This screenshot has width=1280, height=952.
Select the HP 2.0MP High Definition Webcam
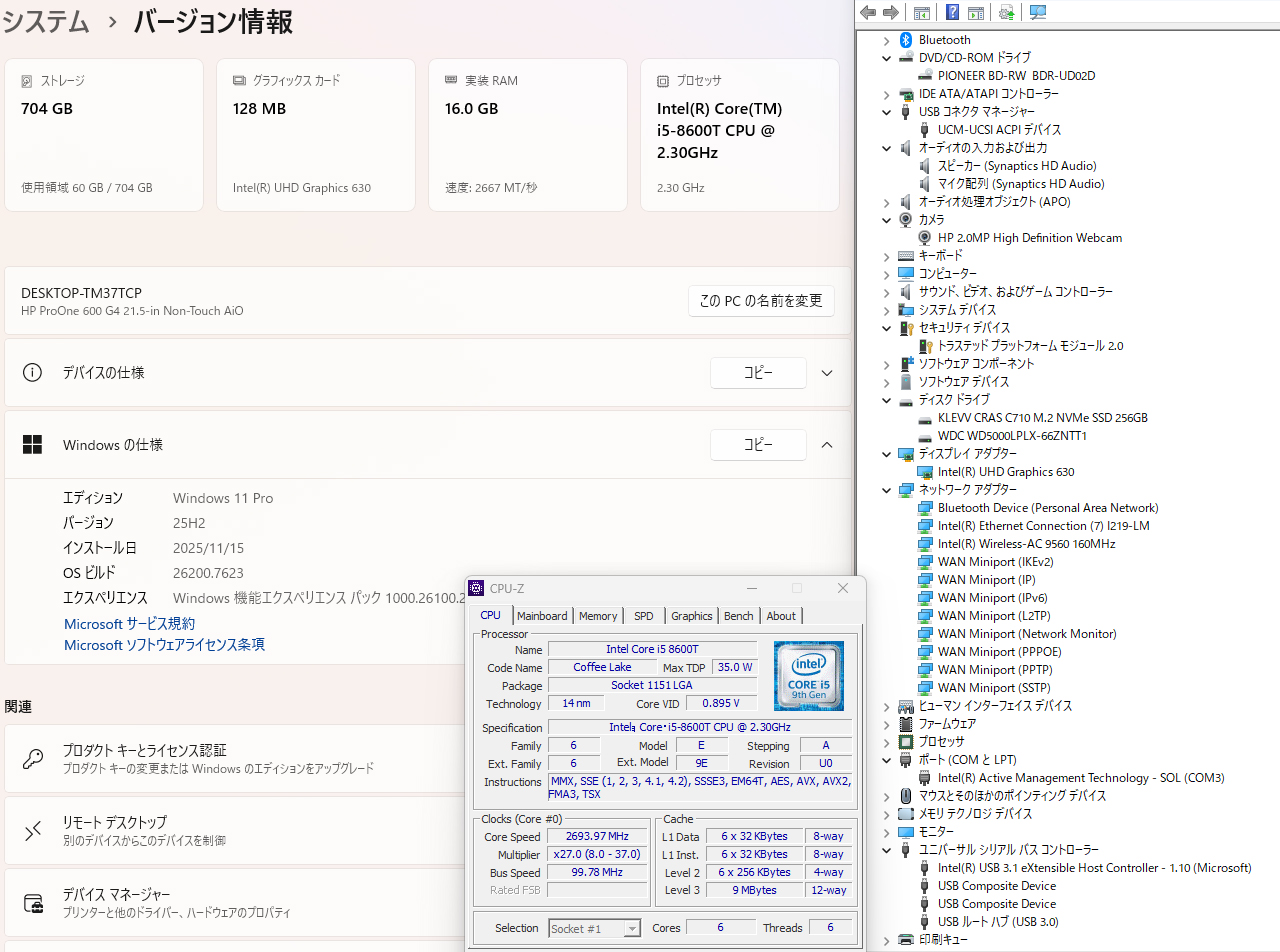(1029, 238)
